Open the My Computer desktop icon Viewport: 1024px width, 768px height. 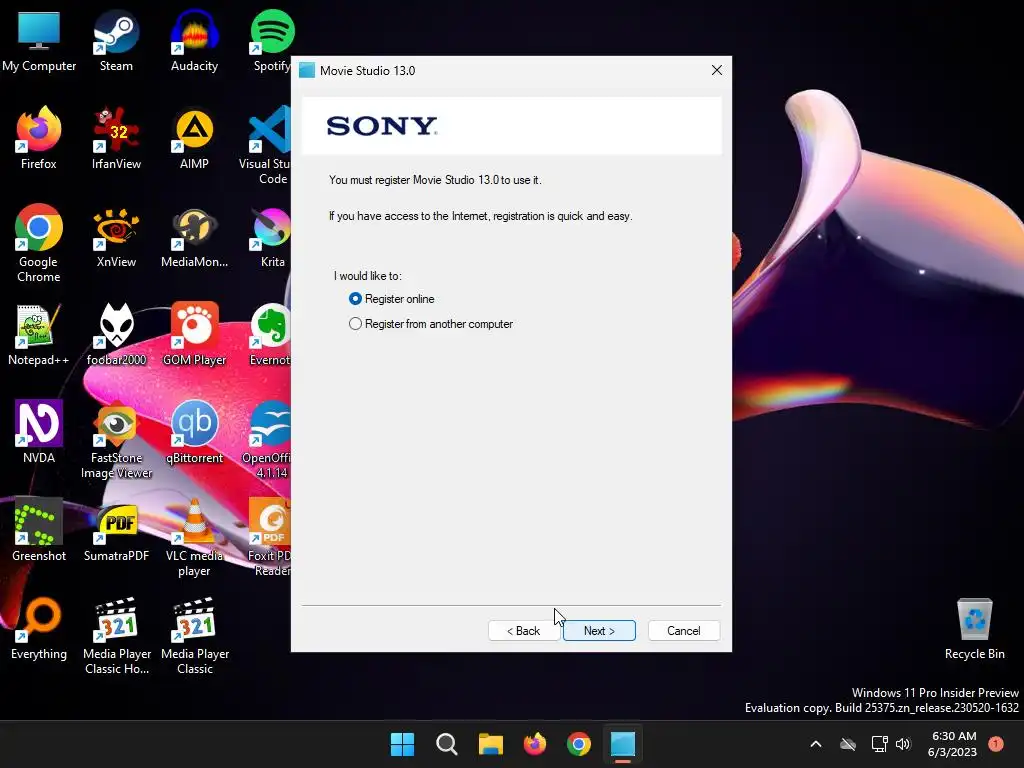click(x=39, y=41)
